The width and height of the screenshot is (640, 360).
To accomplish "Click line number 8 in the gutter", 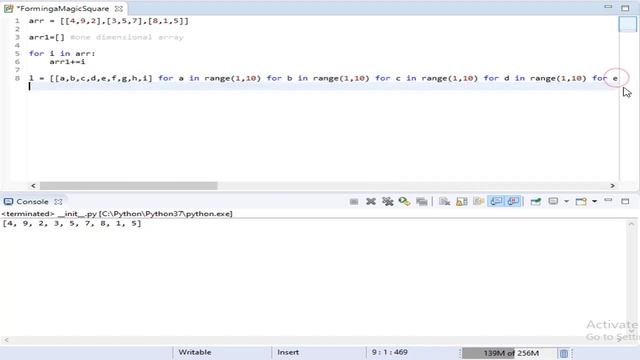I will tap(17, 78).
